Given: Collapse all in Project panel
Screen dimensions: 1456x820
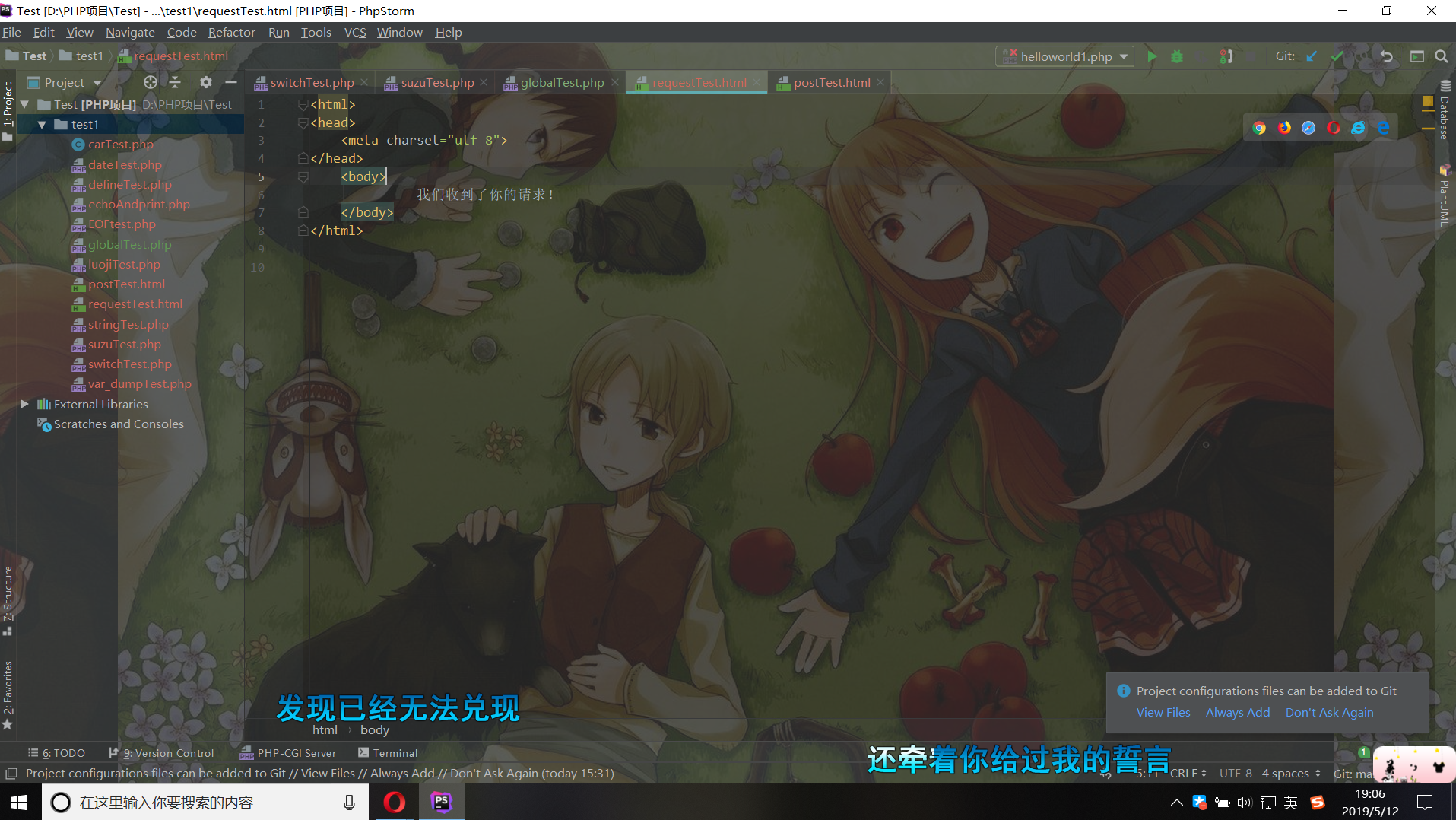Looking at the screenshot, I should 175,82.
